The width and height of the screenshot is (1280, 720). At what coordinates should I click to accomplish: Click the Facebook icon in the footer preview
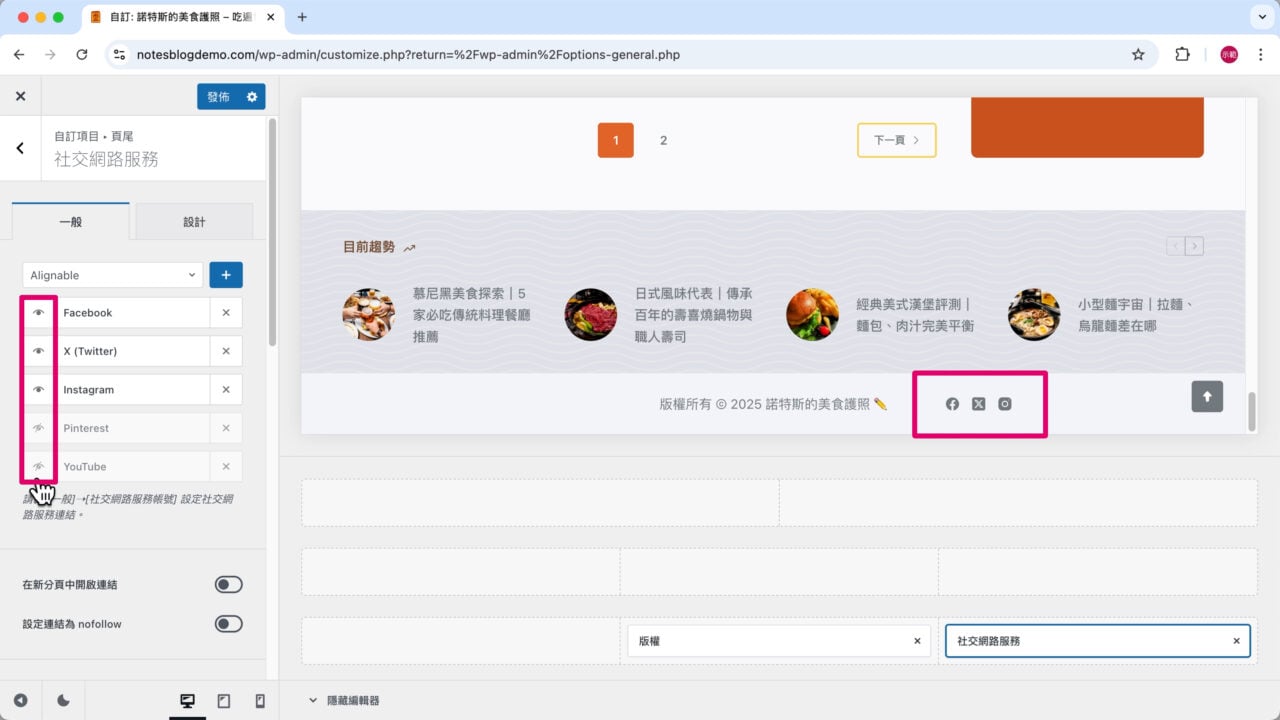pos(952,404)
